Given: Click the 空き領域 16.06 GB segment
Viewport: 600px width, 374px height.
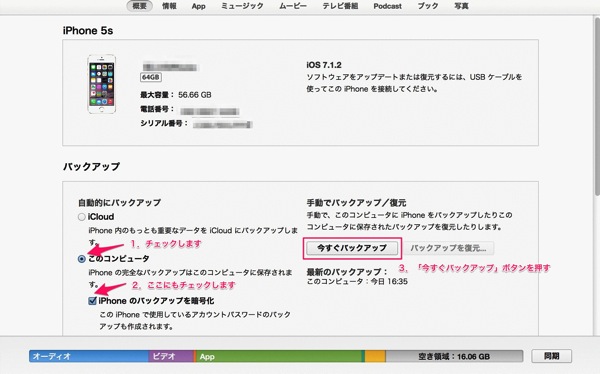Looking at the screenshot, I should pyautogui.click(x=454, y=356).
